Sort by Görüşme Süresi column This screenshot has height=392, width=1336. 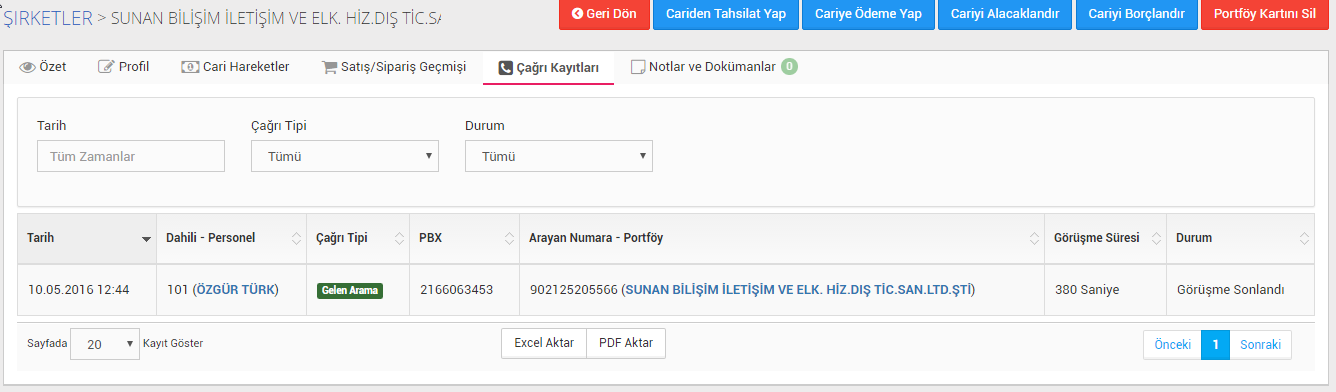point(1106,238)
